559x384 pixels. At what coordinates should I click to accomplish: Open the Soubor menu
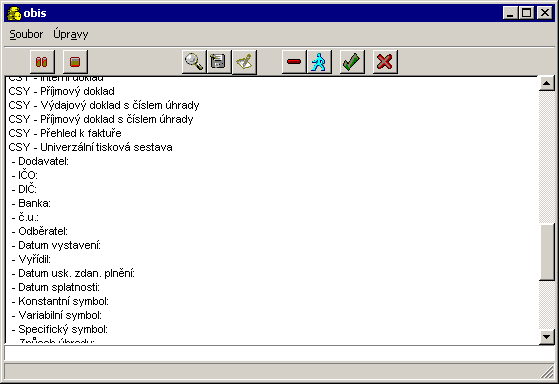click(x=26, y=34)
